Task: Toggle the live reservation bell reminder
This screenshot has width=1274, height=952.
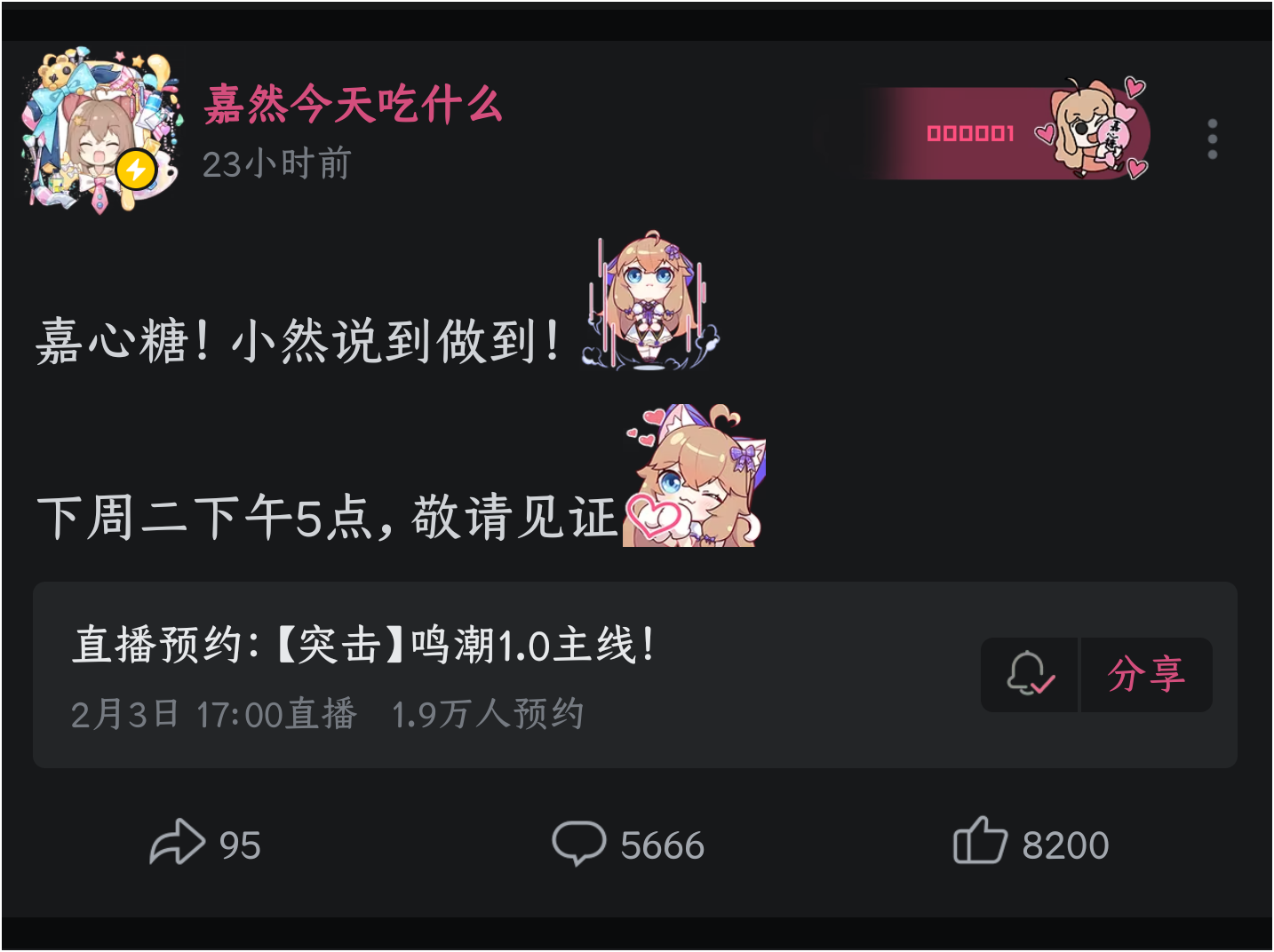Action: tap(1030, 674)
